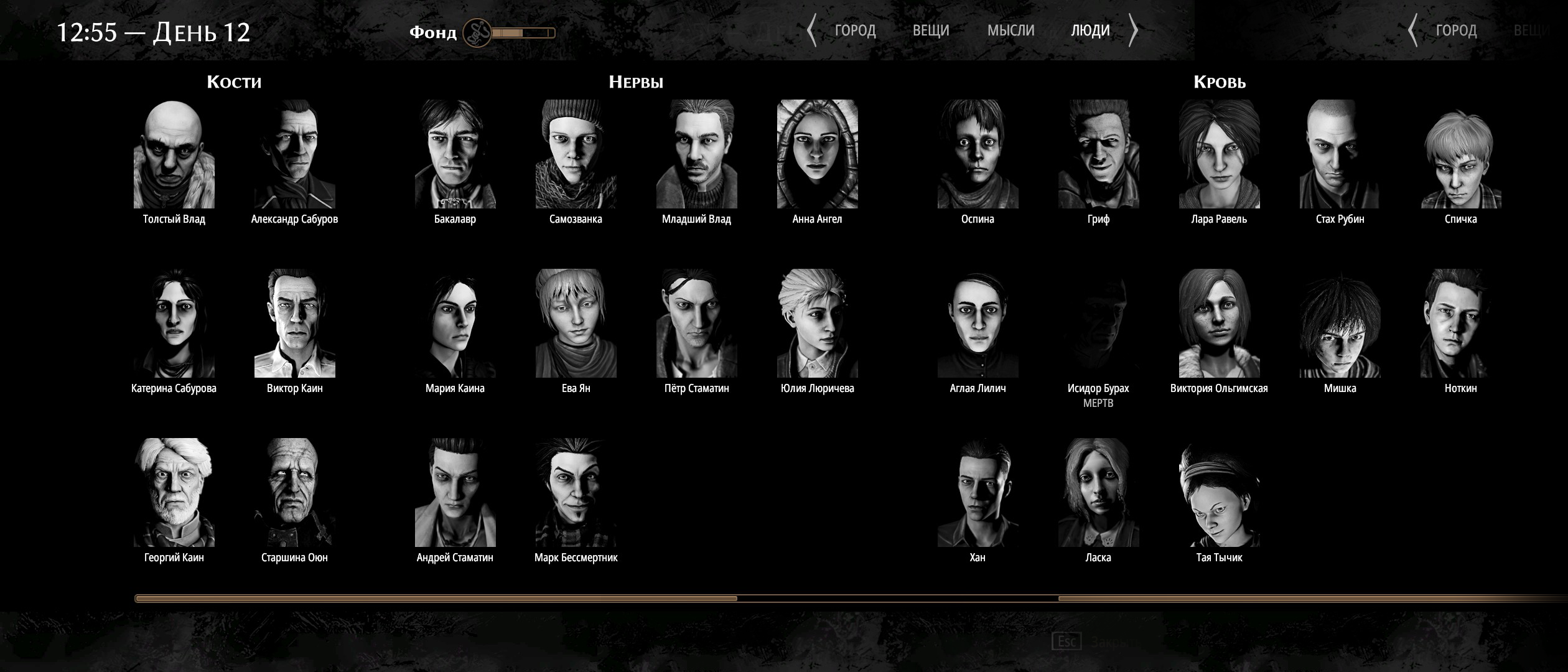The height and width of the screenshot is (672, 1568).
Task: Open Толстый Влад portrait
Action: click(174, 154)
